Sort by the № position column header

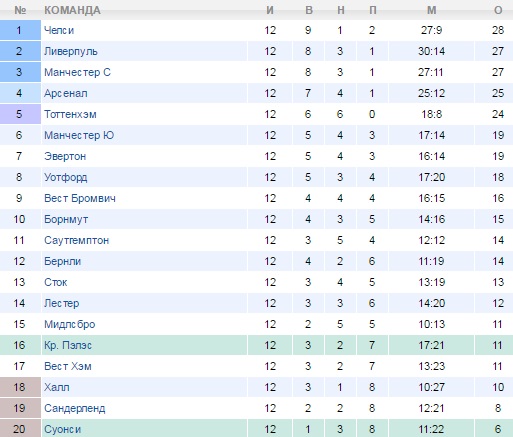point(20,10)
